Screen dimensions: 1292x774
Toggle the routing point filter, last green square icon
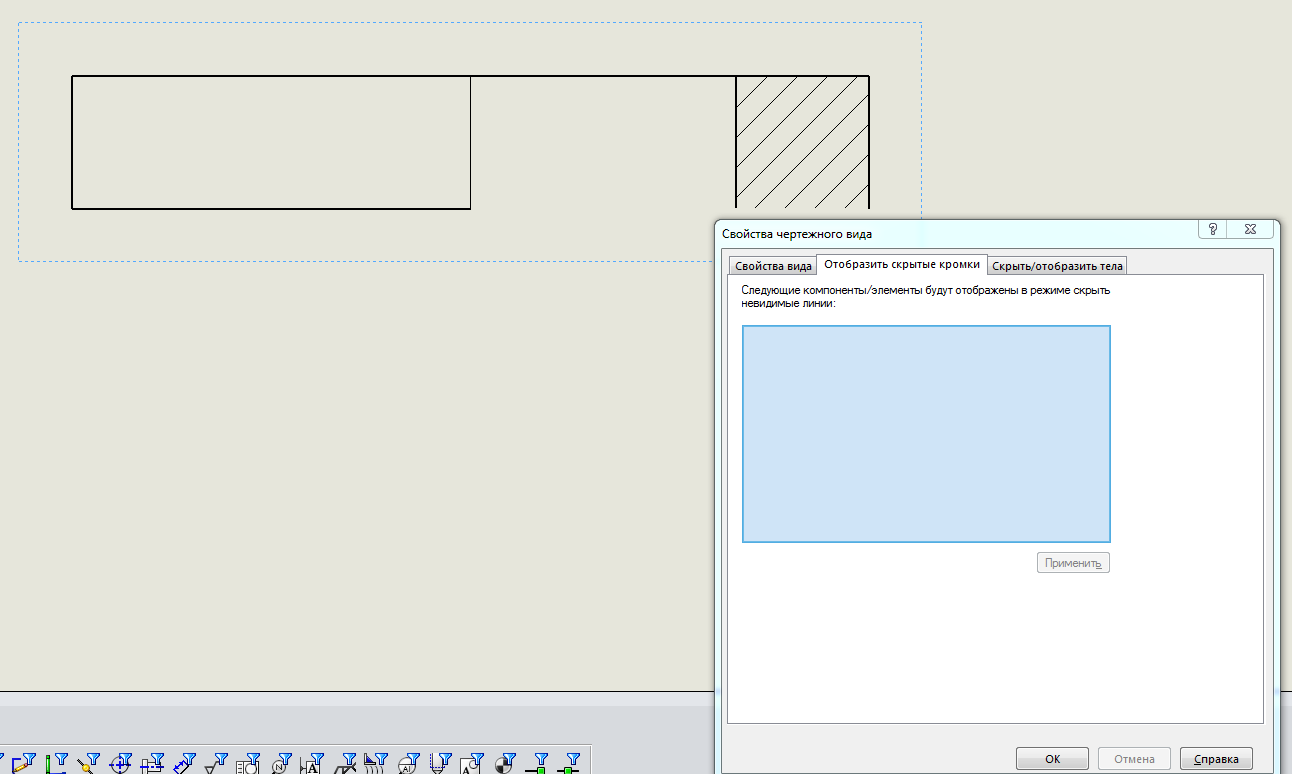point(569,763)
